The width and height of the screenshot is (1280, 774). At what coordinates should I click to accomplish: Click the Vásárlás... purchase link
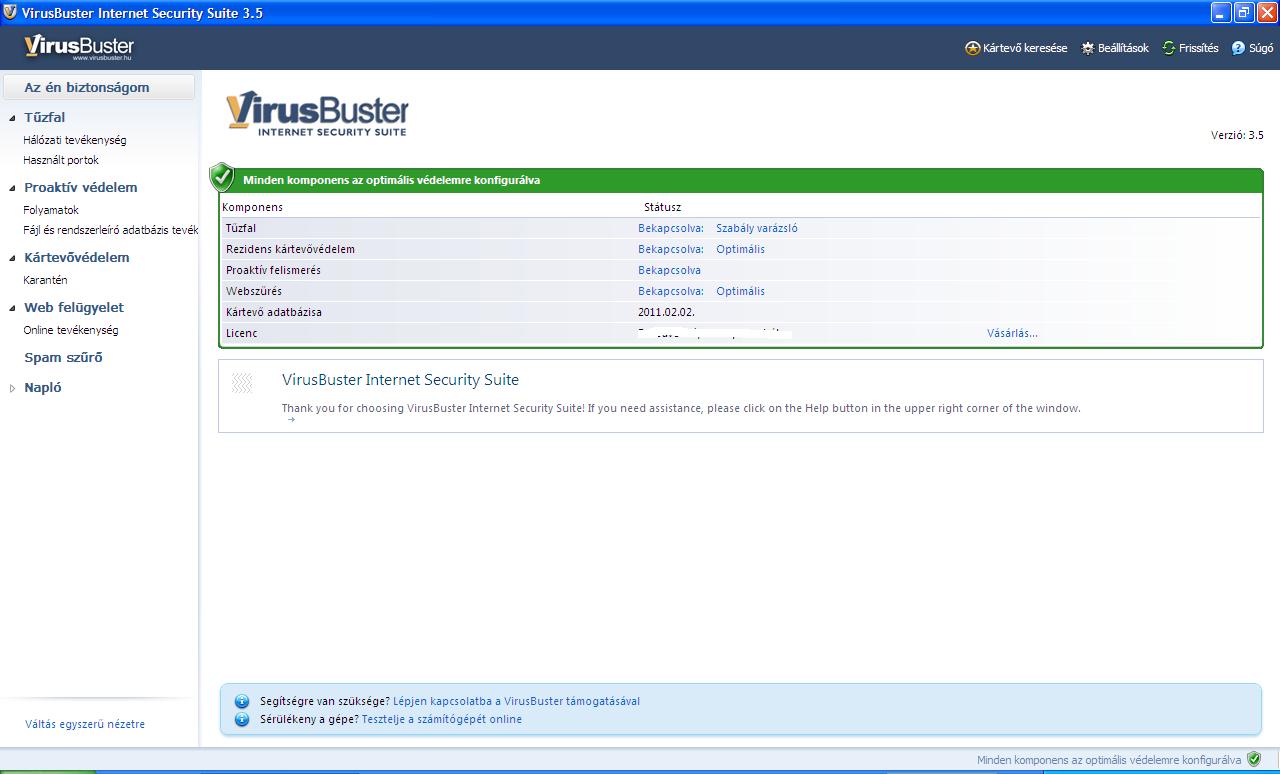point(1012,333)
